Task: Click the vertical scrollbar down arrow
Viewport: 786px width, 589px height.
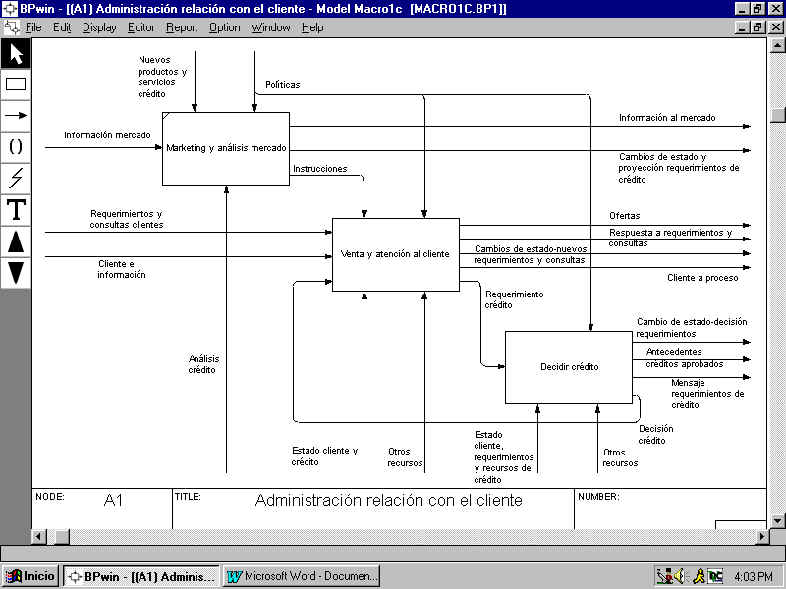Action: click(x=776, y=521)
